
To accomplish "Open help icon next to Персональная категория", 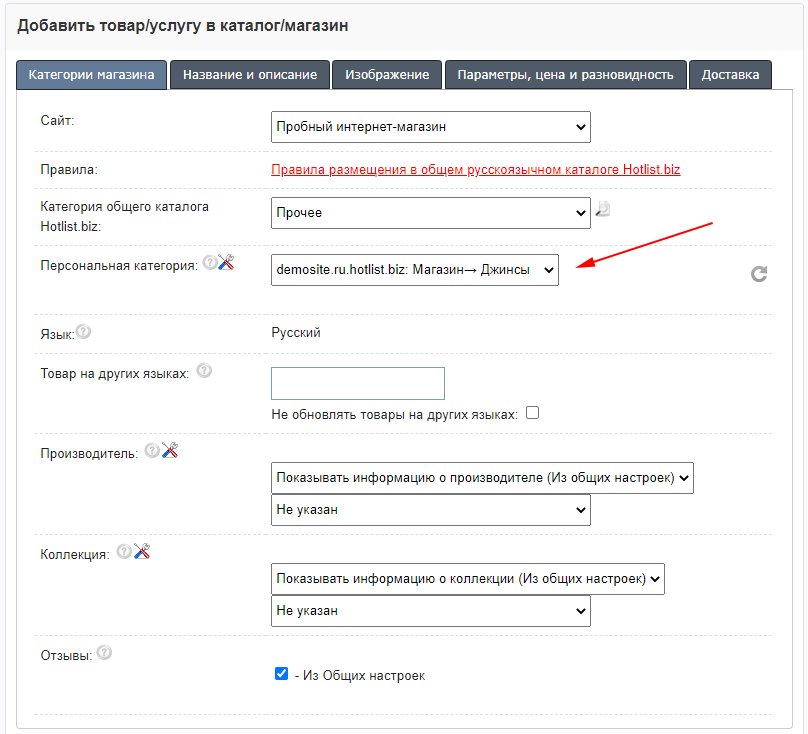I will pos(209,262).
